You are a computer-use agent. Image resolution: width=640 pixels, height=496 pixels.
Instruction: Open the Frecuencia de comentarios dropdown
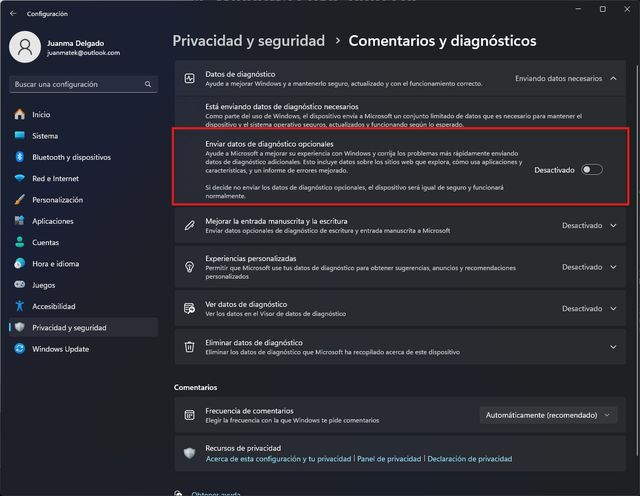(548, 414)
